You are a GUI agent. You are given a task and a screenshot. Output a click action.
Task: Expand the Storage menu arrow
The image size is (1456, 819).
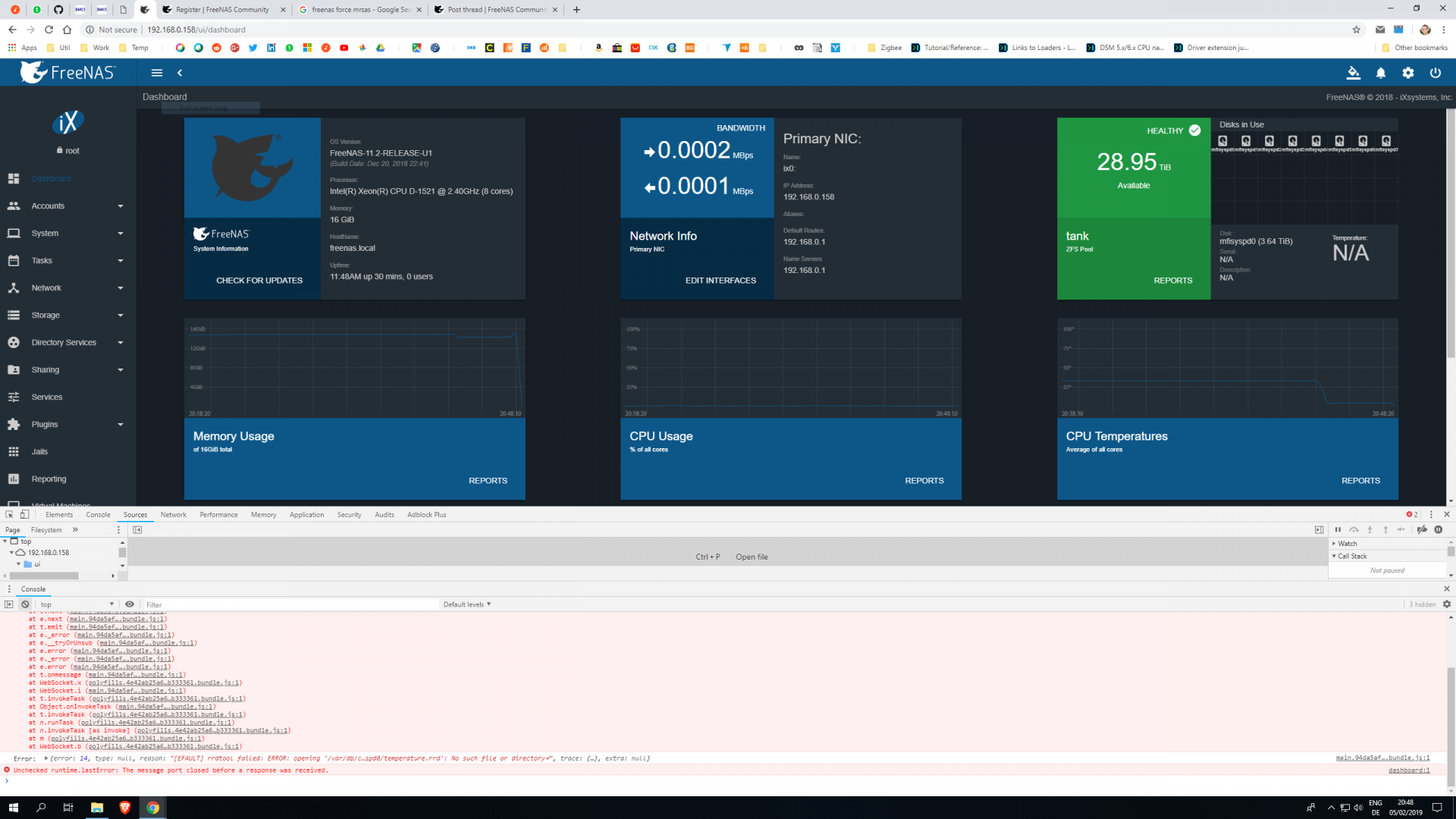tap(121, 315)
